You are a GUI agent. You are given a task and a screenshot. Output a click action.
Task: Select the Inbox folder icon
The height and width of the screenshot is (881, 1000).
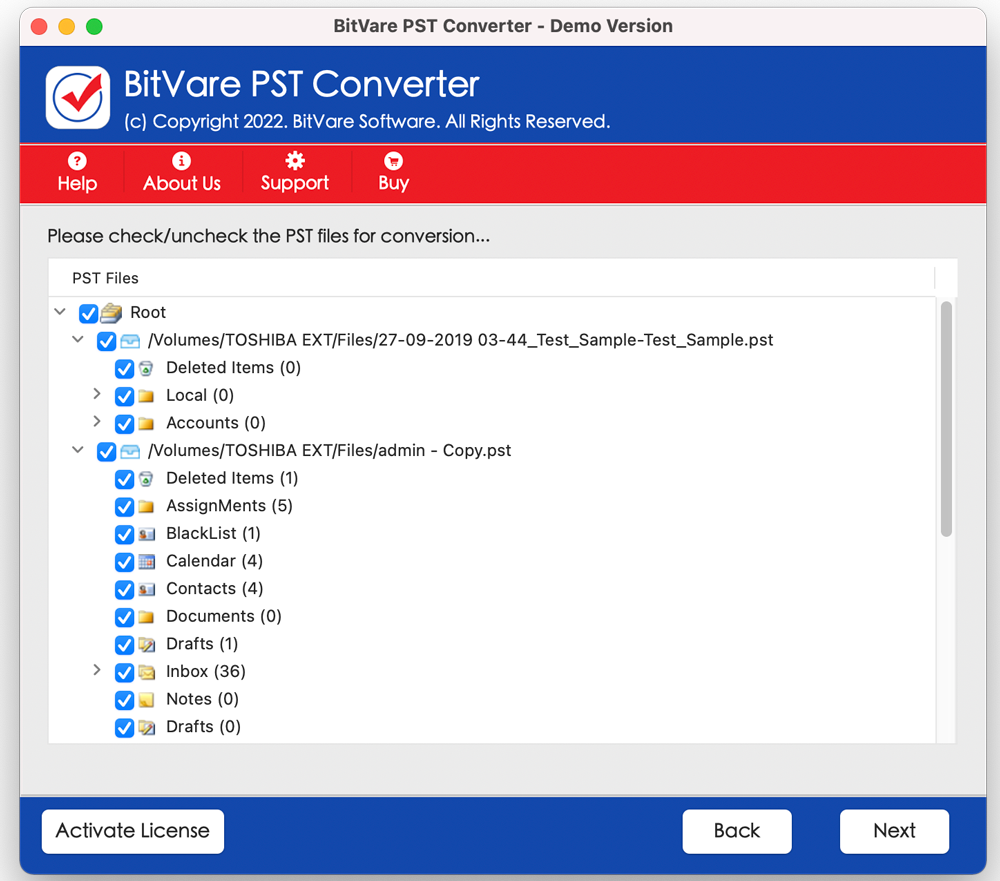(147, 672)
